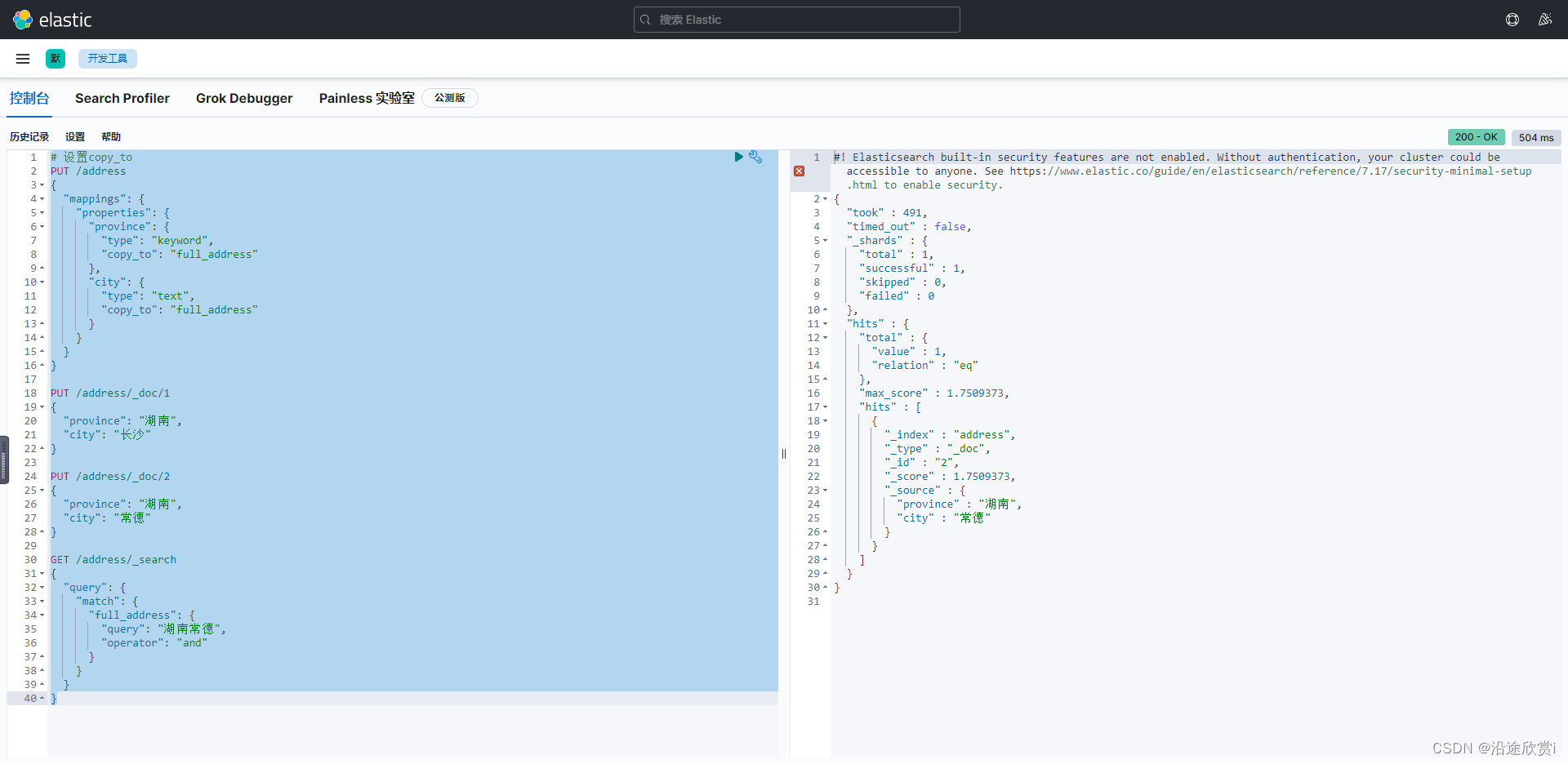Collapse the mappings fold at line 4

click(x=42, y=199)
